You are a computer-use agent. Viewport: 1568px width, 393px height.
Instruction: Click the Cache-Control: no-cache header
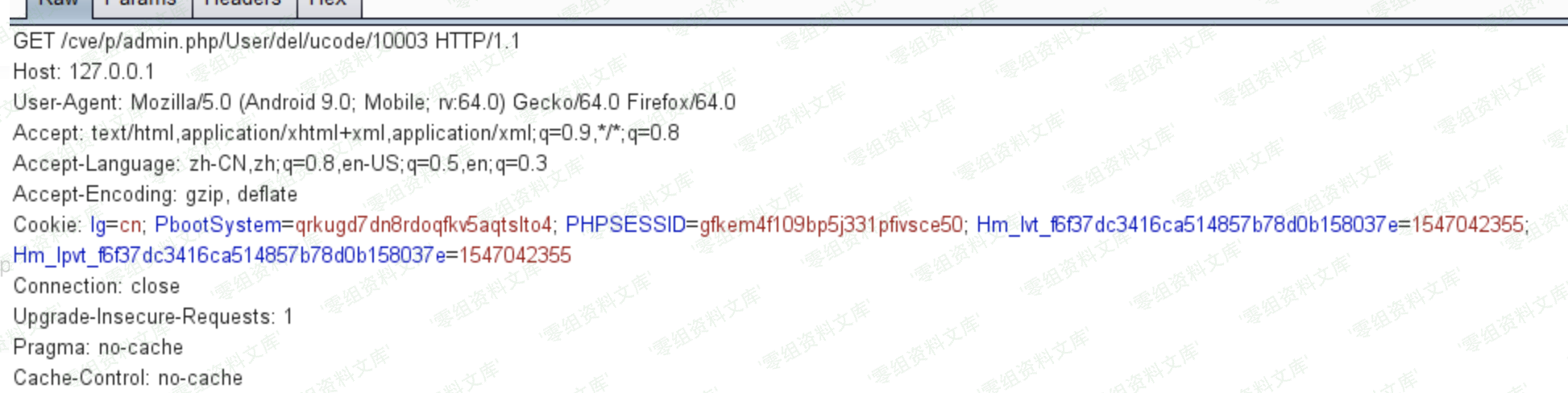[128, 378]
